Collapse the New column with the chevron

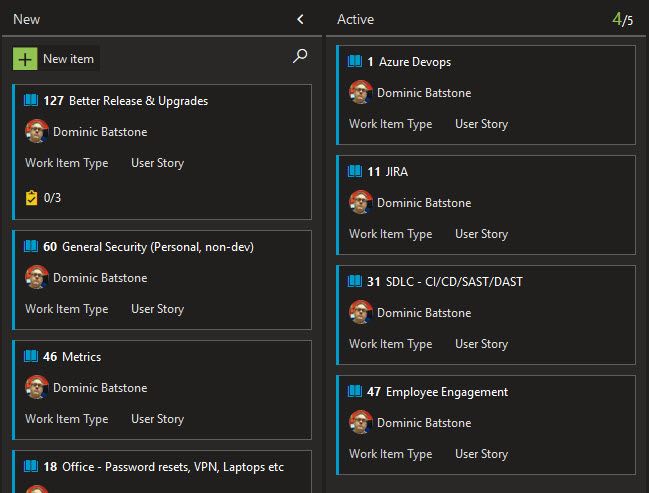point(300,19)
